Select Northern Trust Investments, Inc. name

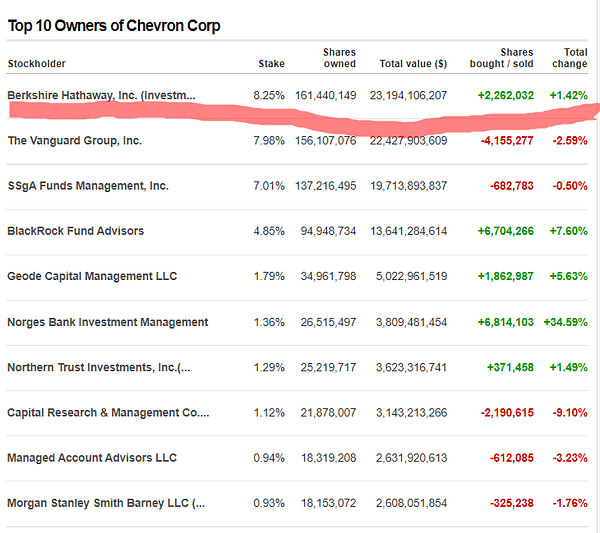pos(99,367)
